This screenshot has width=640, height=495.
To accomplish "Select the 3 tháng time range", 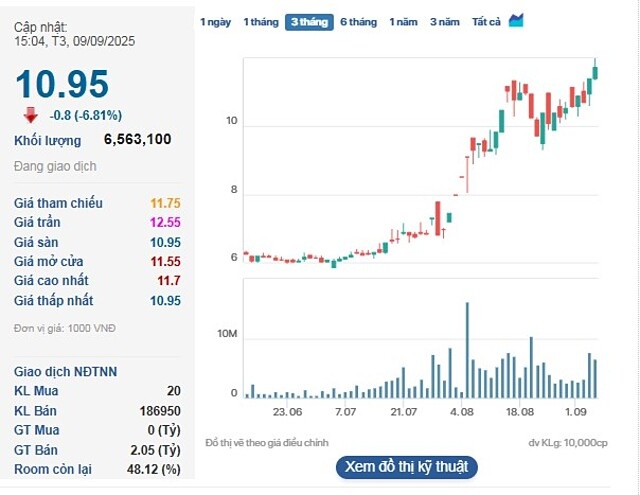I will (x=309, y=22).
